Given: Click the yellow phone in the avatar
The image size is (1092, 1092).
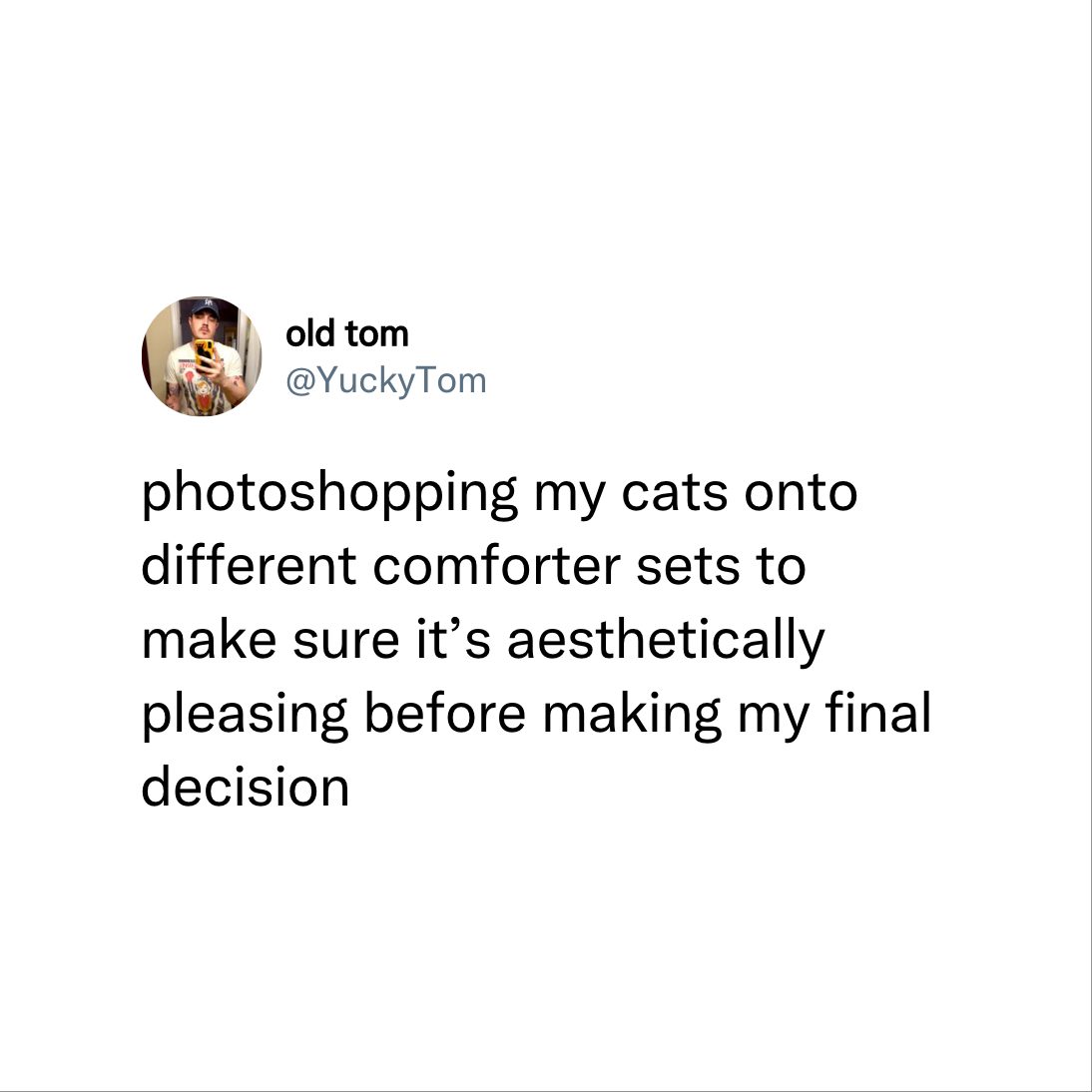Looking at the screenshot, I should (x=205, y=353).
